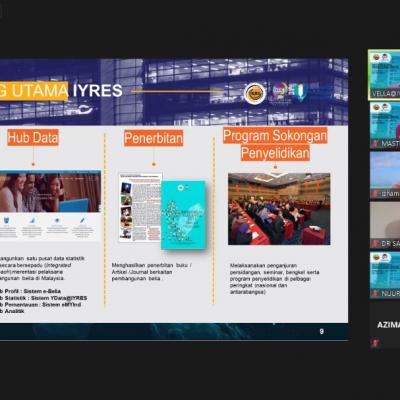Screen dimensions: 400x400
Task: Click the 'Melaksanakan penganjuran' paragraph
Action: (x=275, y=279)
